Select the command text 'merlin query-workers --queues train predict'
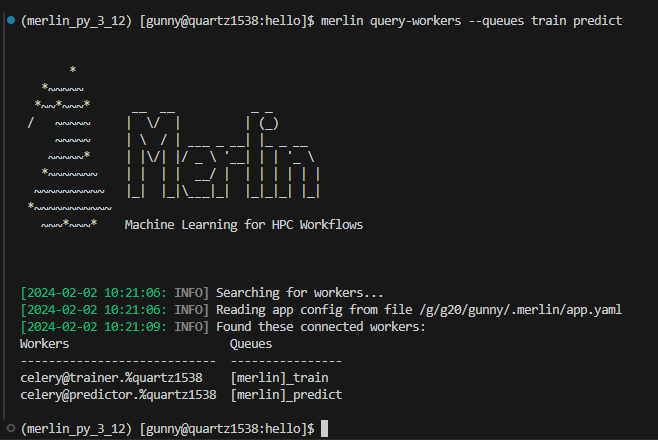The height and width of the screenshot is (440, 658). [x=471, y=21]
